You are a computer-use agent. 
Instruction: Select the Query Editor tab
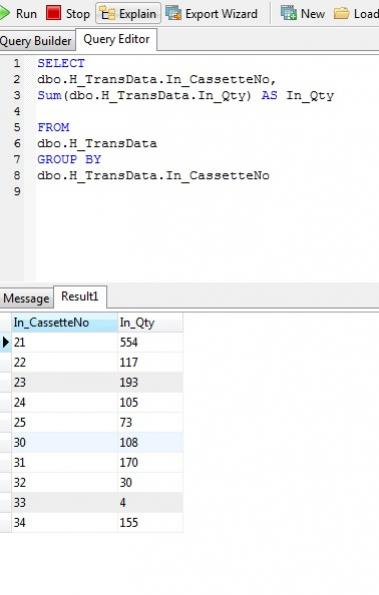point(116,39)
